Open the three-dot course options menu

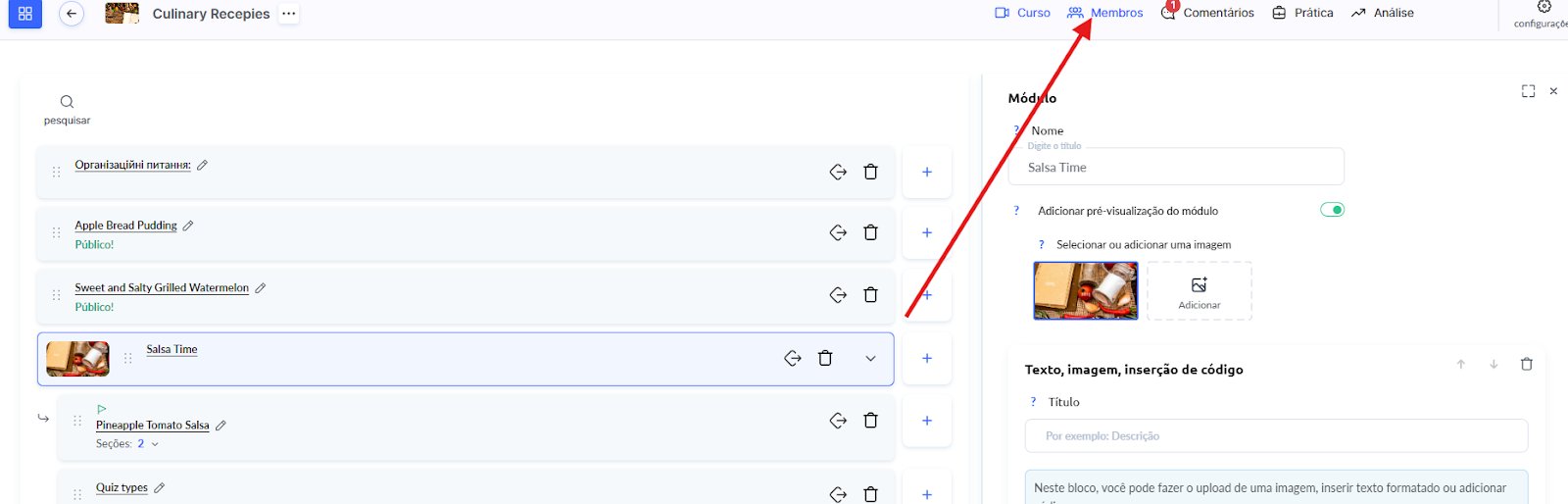(x=288, y=14)
